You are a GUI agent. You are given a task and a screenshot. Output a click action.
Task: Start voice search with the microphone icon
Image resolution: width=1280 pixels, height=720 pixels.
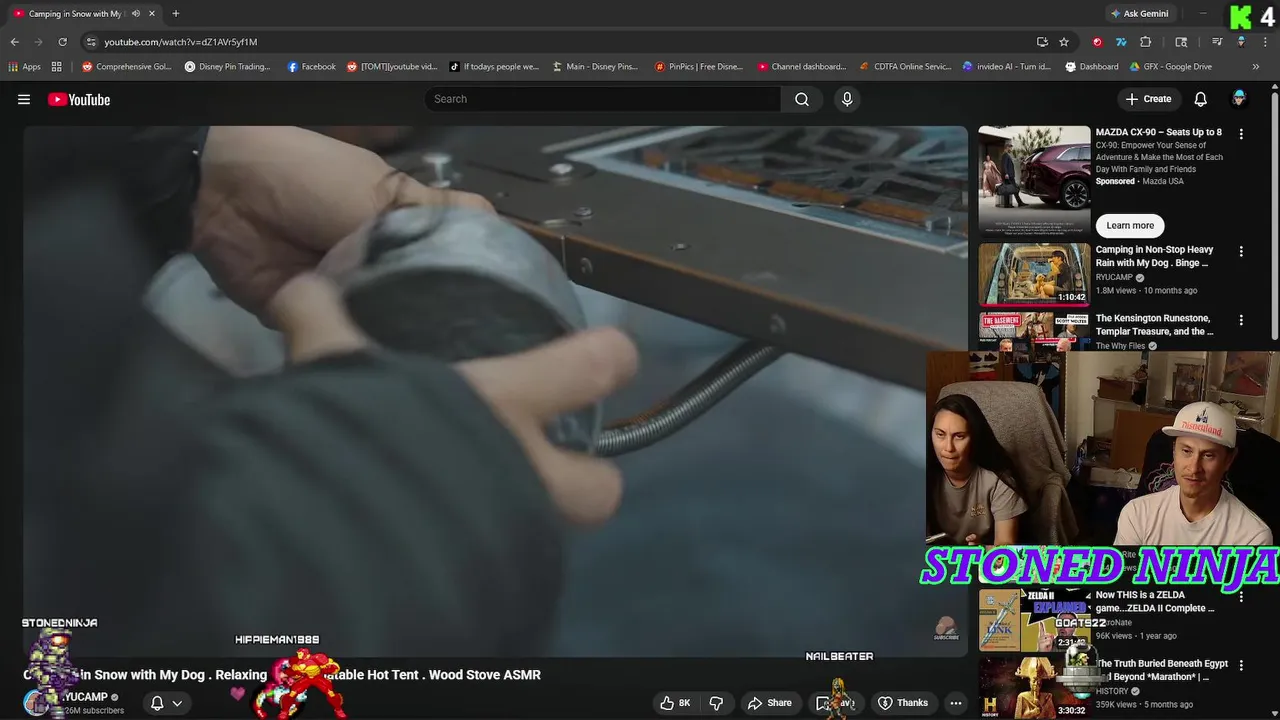coord(847,99)
